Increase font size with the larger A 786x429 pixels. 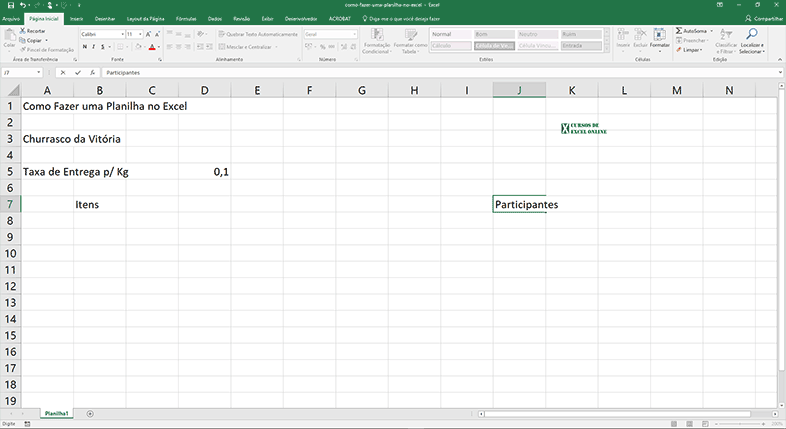[x=148, y=34]
